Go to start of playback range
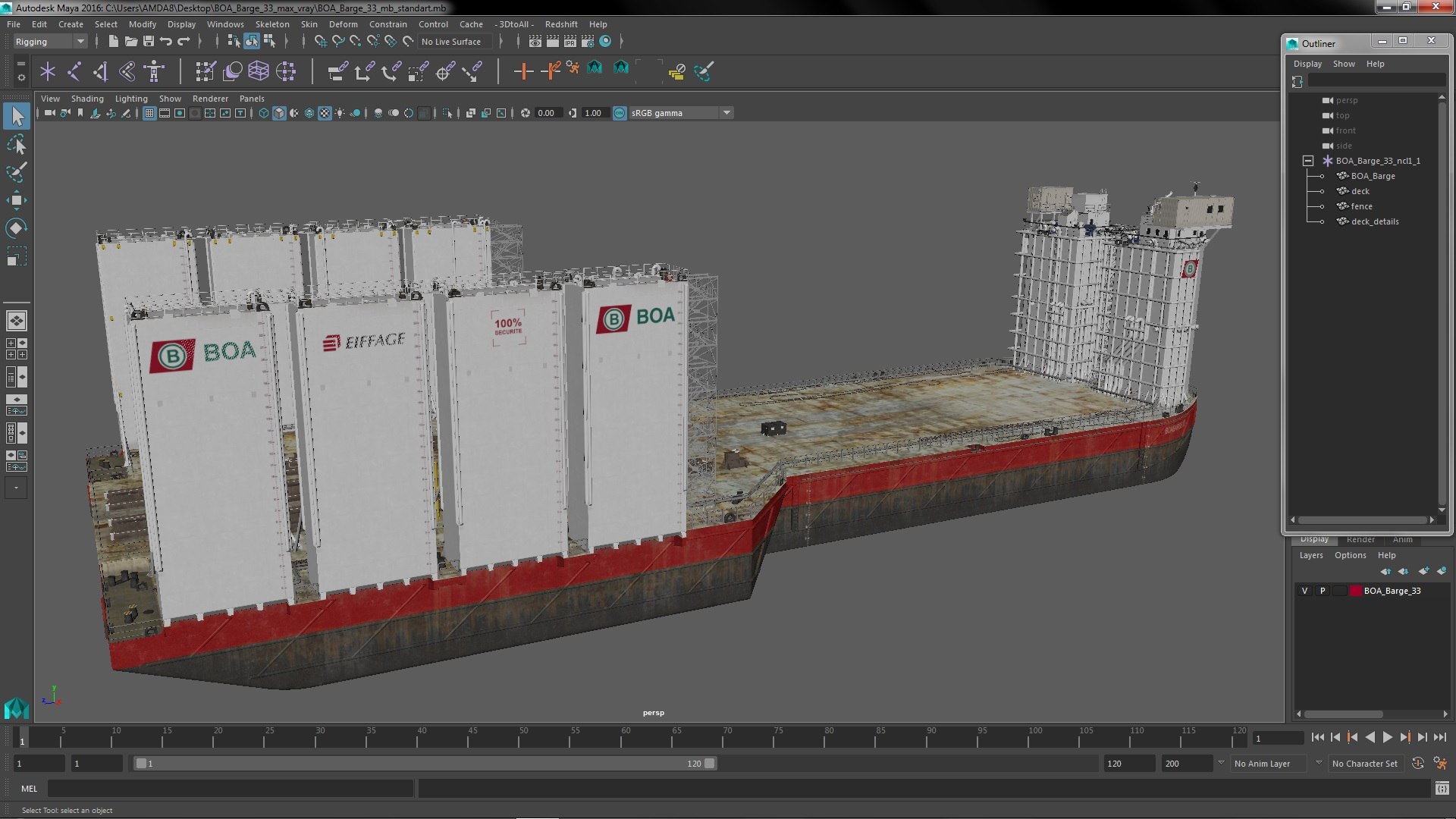 (x=1317, y=737)
